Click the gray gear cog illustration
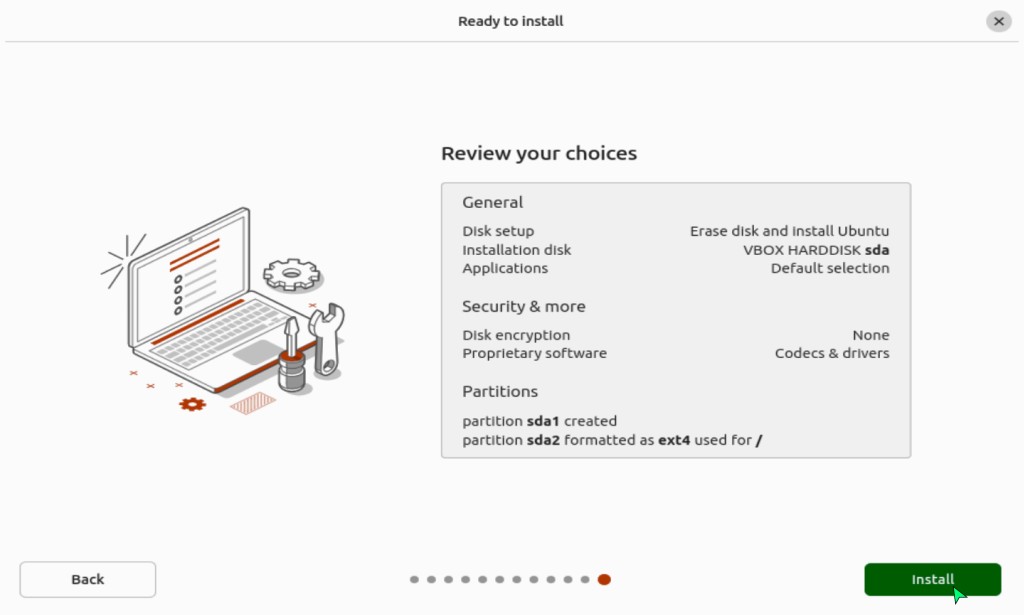The height and width of the screenshot is (615, 1024). click(x=291, y=273)
